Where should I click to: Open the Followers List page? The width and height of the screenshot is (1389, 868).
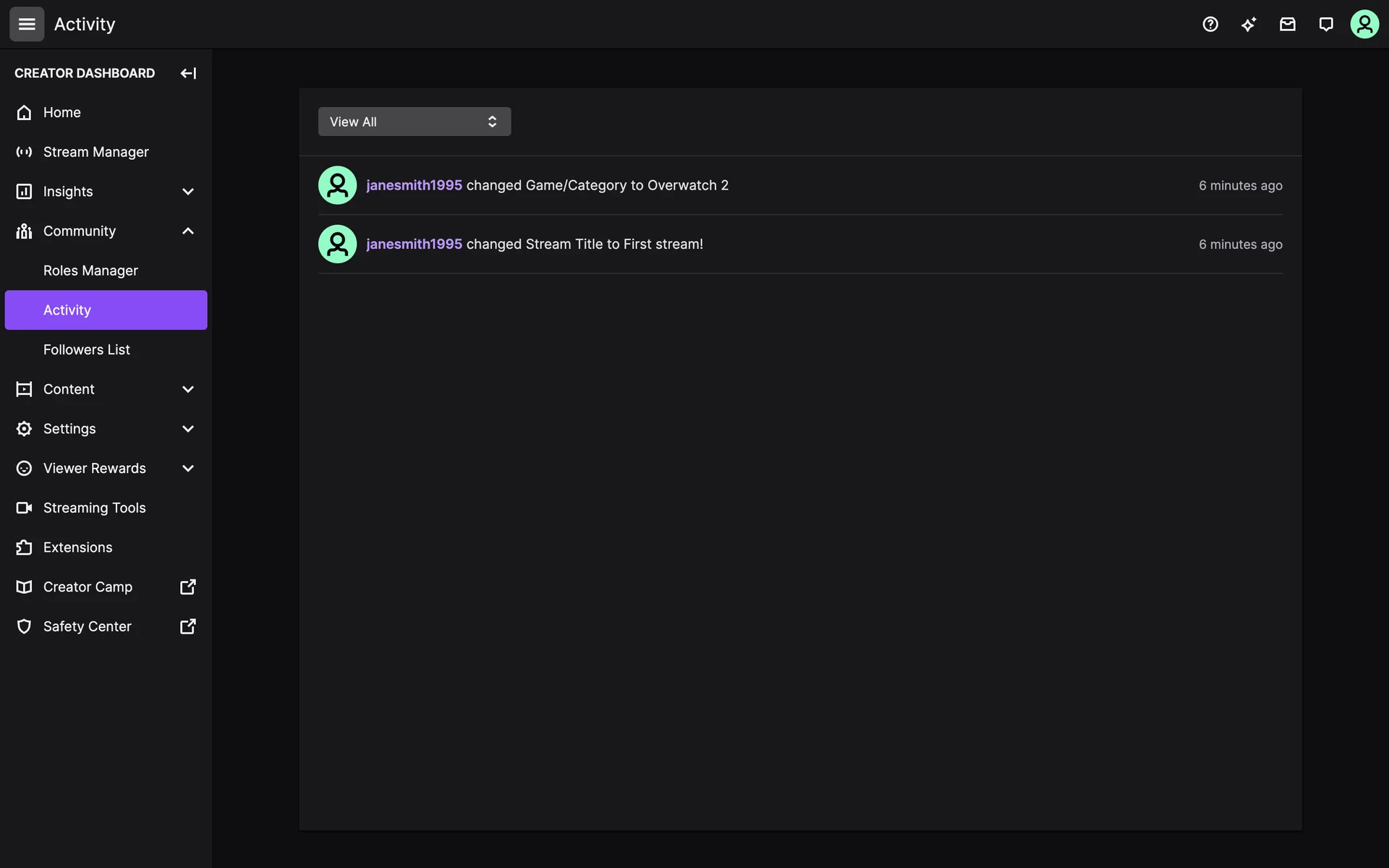click(x=87, y=349)
